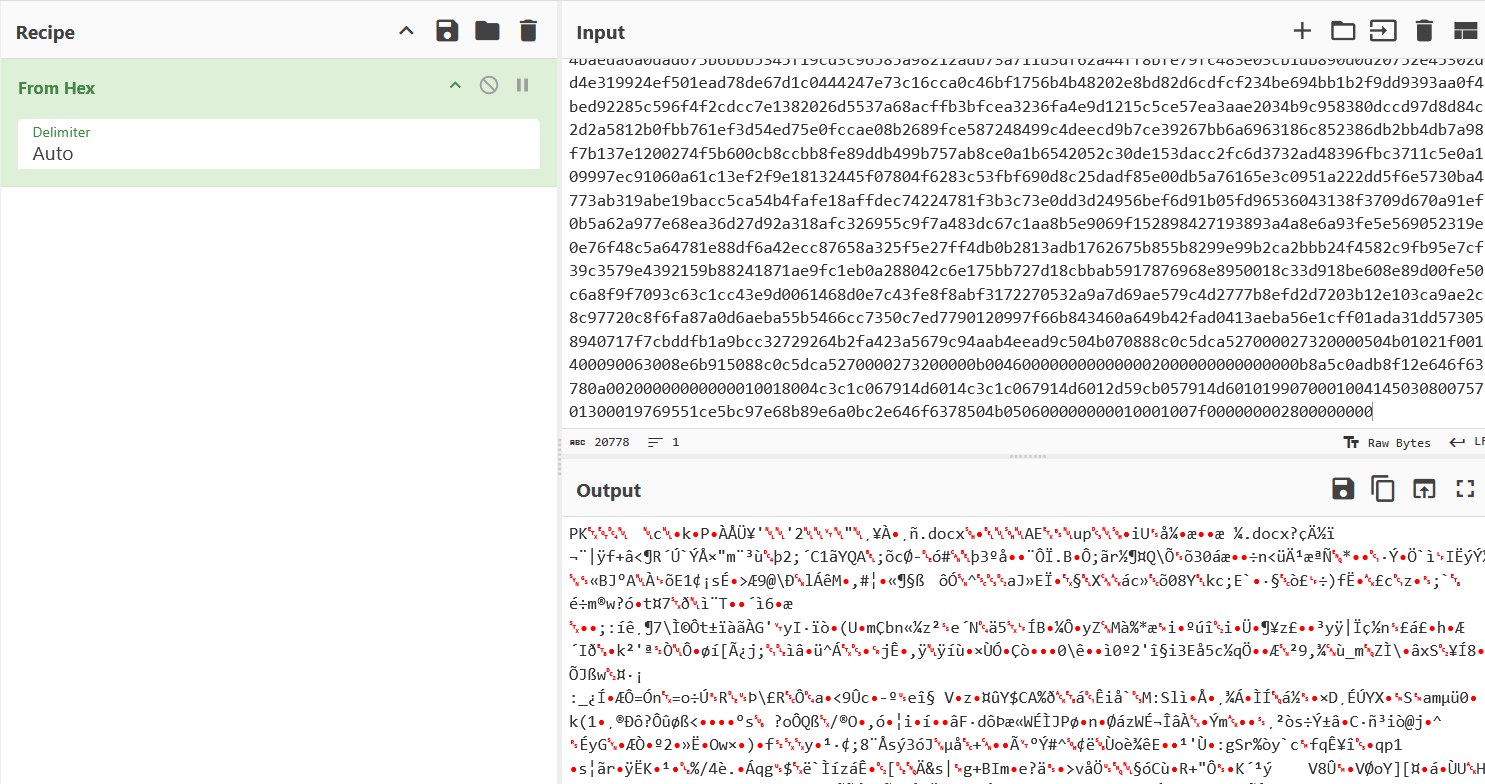Viewport: 1485px width, 784px height.
Task: Open file as input
Action: click(1383, 31)
